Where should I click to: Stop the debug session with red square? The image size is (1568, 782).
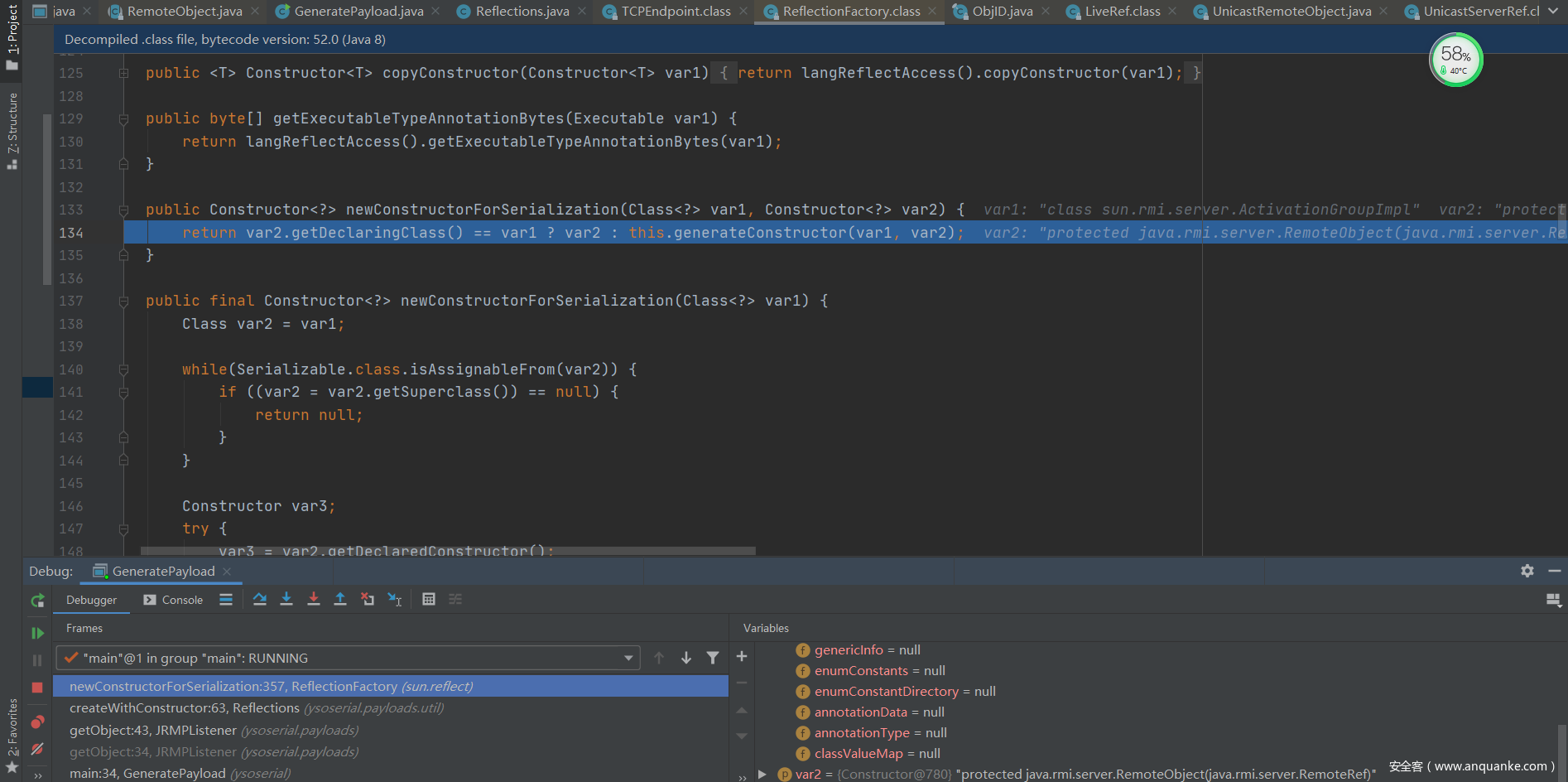coord(37,688)
